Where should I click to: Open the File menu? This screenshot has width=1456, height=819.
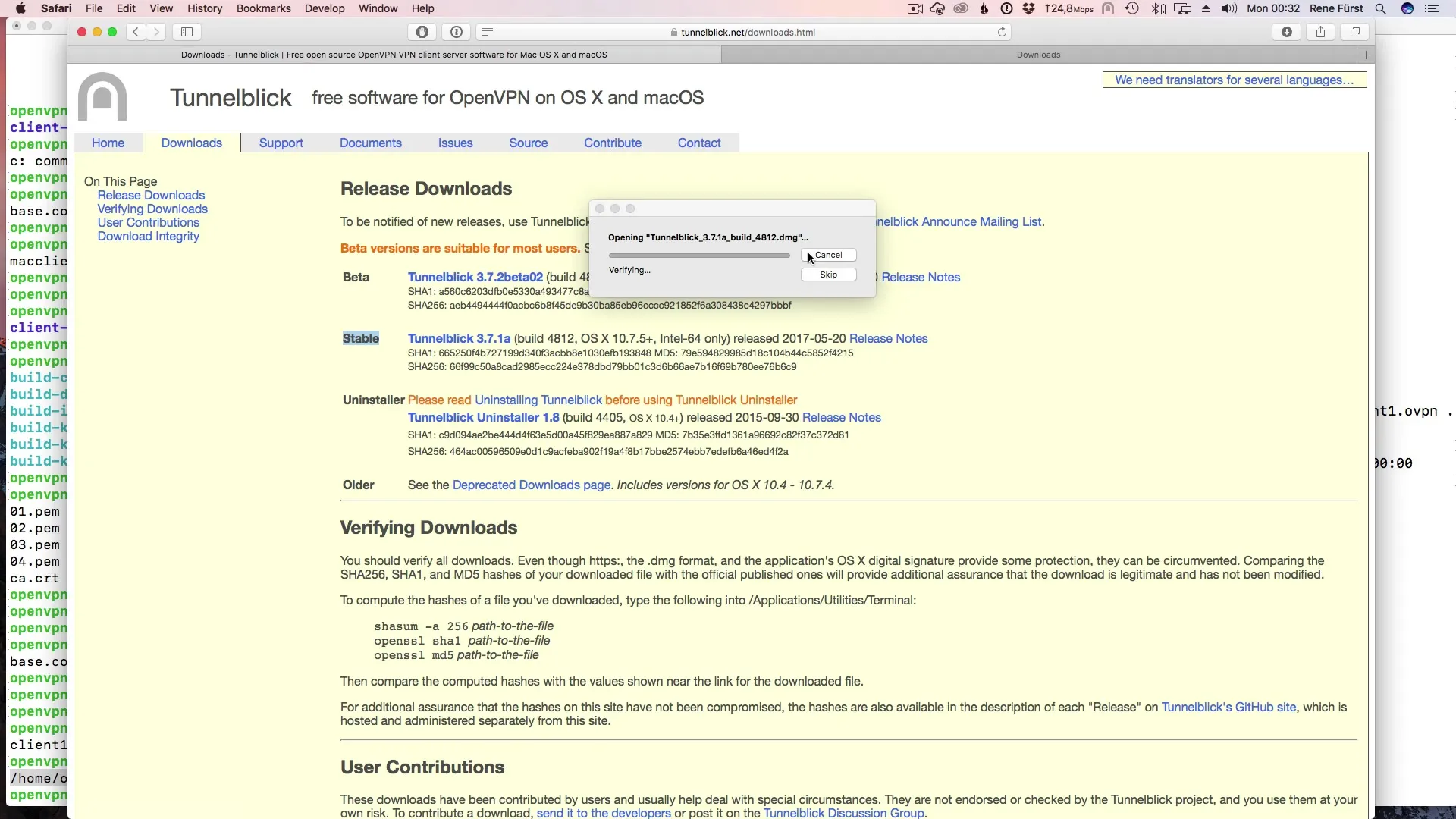click(94, 8)
